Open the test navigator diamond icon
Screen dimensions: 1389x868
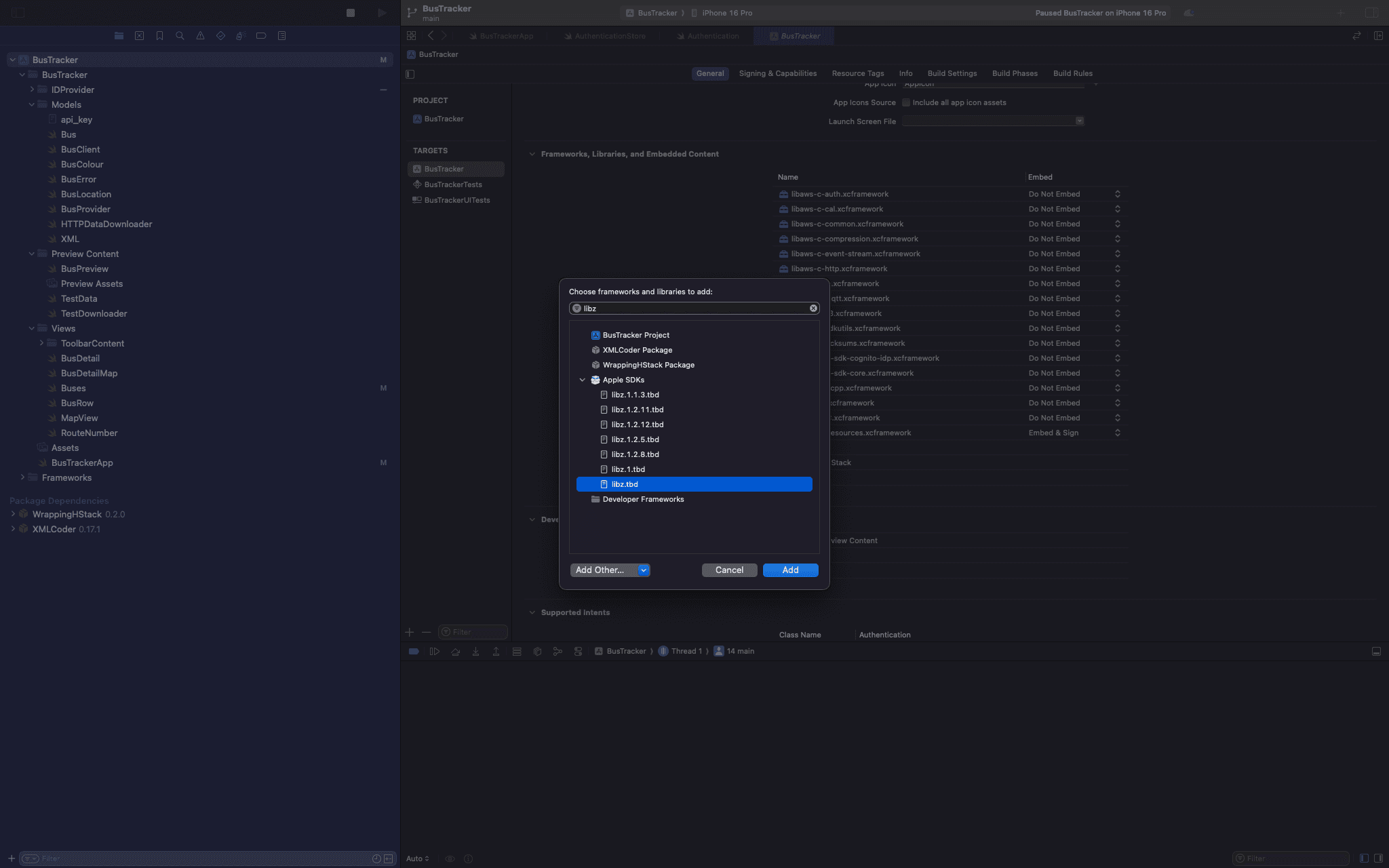coord(220,36)
